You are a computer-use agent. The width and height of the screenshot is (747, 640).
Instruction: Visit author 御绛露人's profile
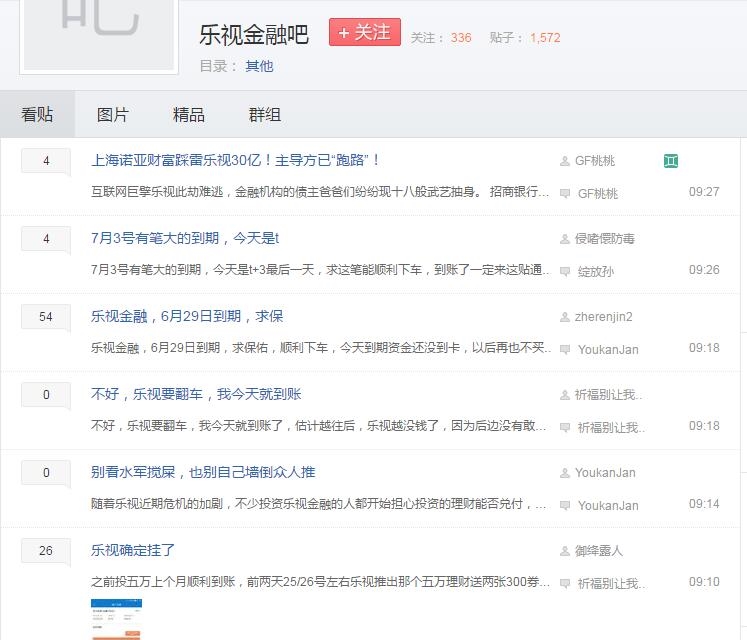tap(598, 551)
